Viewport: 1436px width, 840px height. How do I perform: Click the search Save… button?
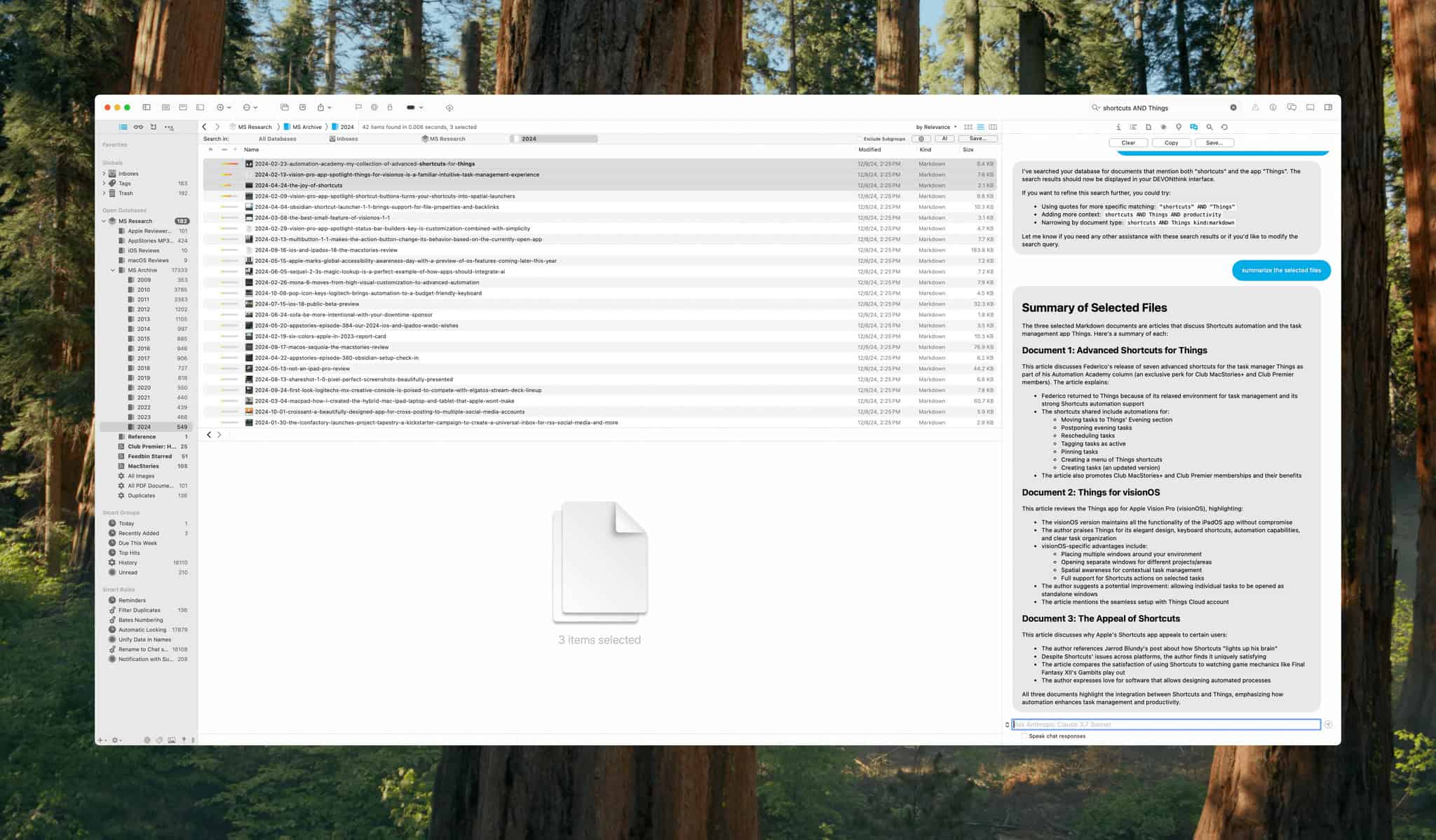[977, 139]
